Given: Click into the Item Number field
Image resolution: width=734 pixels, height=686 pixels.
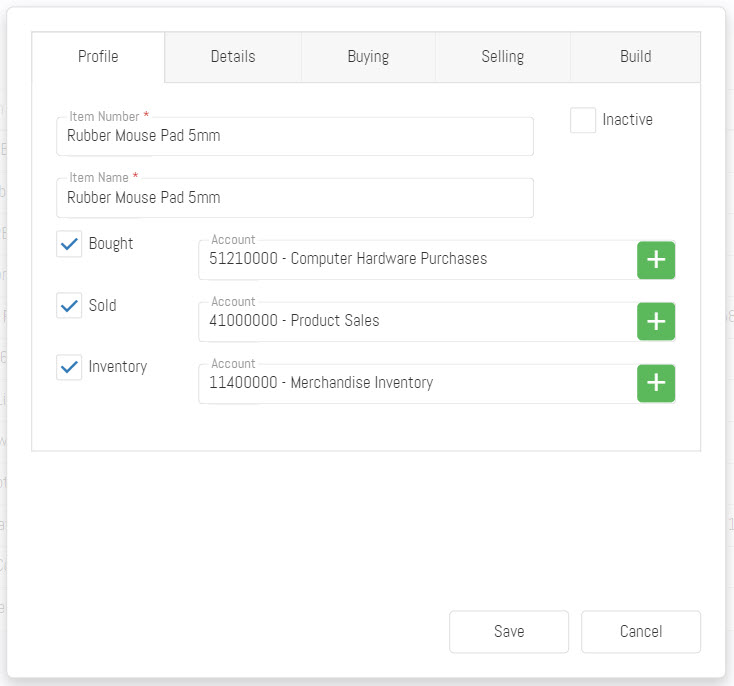Looking at the screenshot, I should pos(295,137).
